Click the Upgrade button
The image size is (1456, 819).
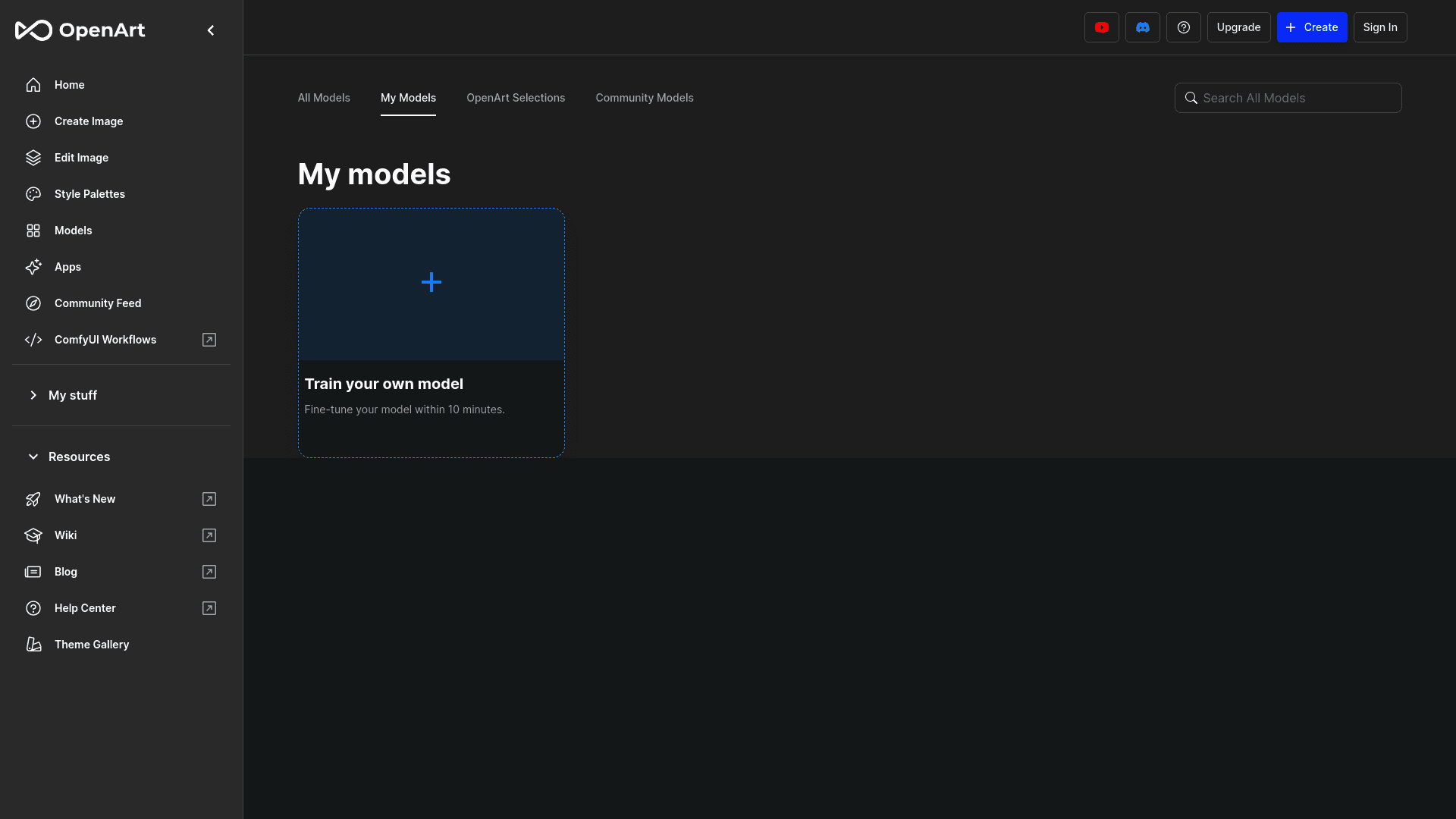tap(1238, 27)
